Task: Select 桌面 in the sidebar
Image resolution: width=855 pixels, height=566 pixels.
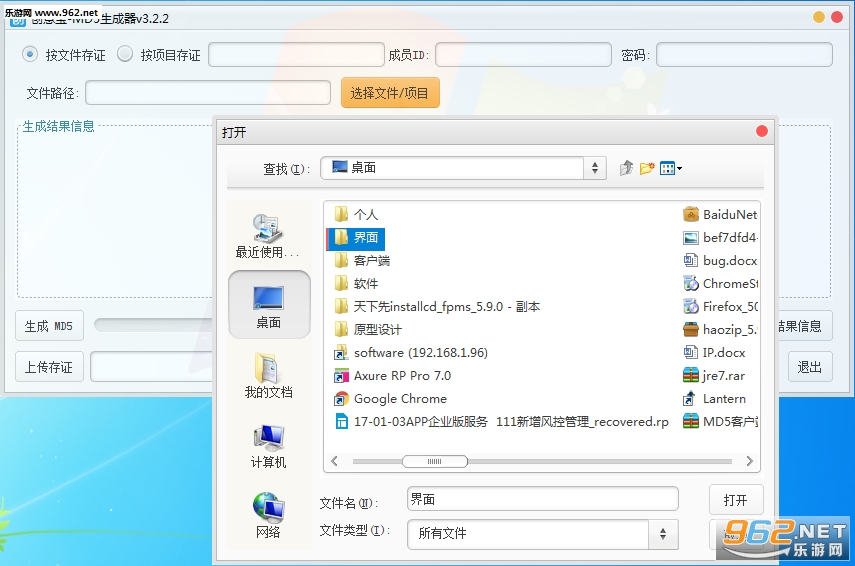Action: point(269,305)
